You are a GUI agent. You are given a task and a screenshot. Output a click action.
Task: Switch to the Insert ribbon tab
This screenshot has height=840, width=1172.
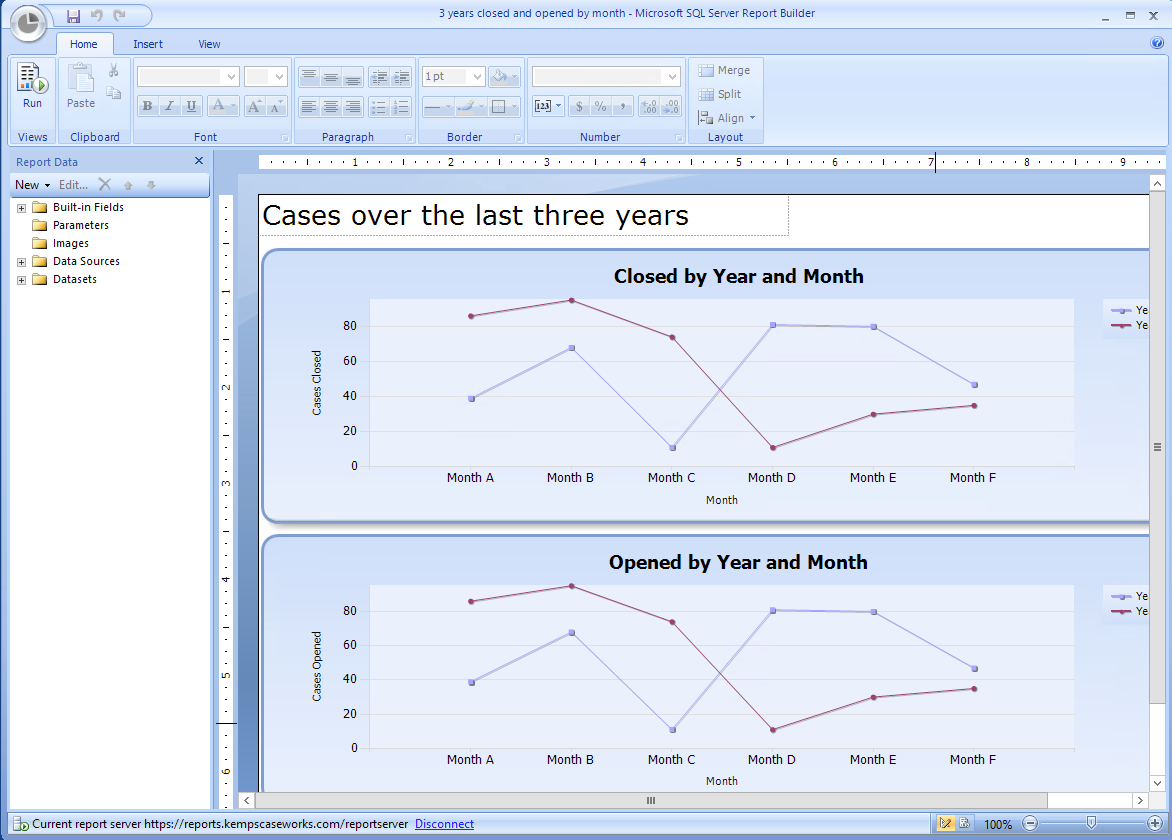148,44
